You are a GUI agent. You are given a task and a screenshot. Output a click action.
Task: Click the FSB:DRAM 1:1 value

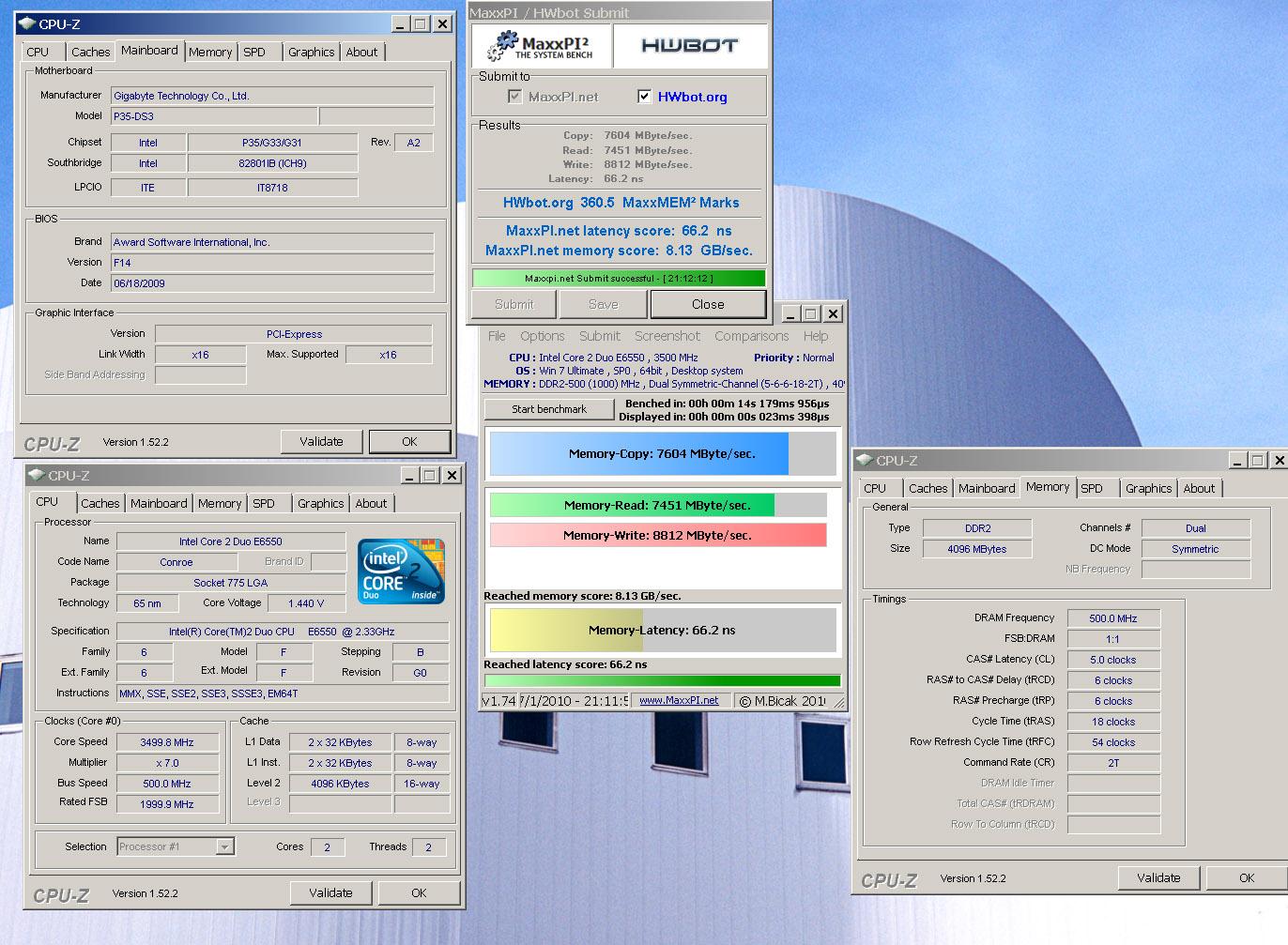coord(1113,639)
